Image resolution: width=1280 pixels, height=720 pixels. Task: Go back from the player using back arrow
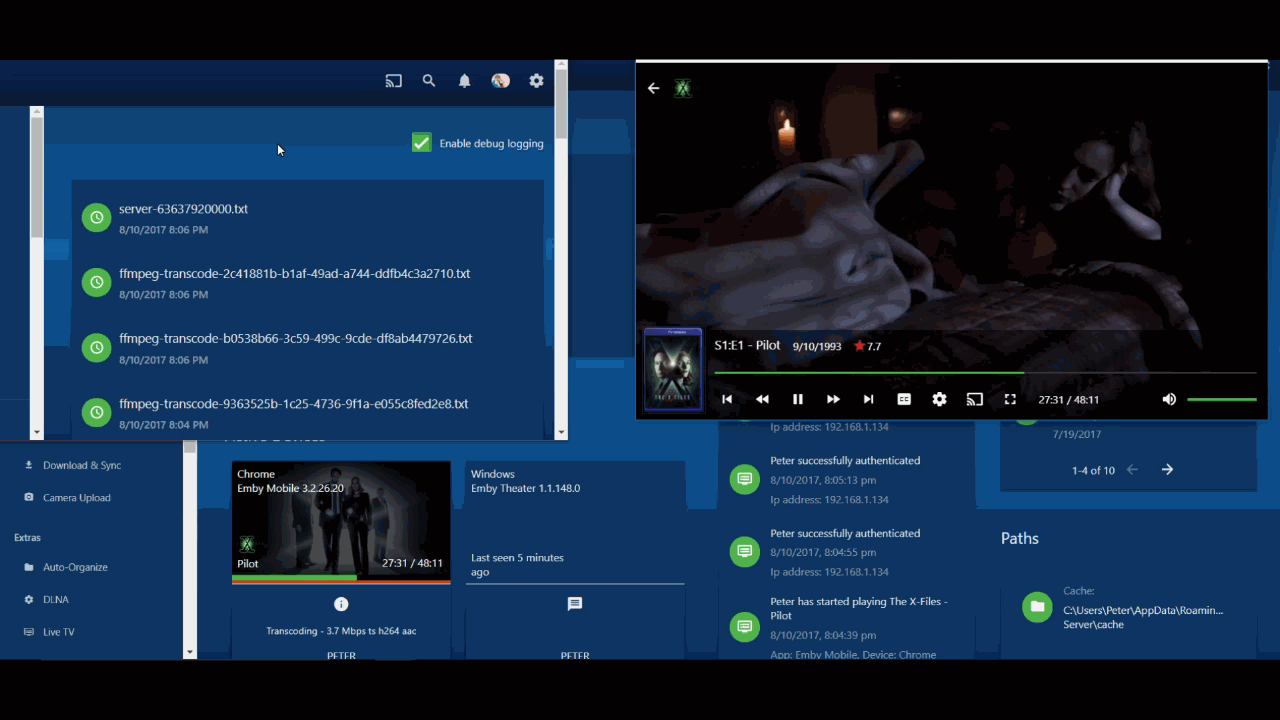click(653, 88)
